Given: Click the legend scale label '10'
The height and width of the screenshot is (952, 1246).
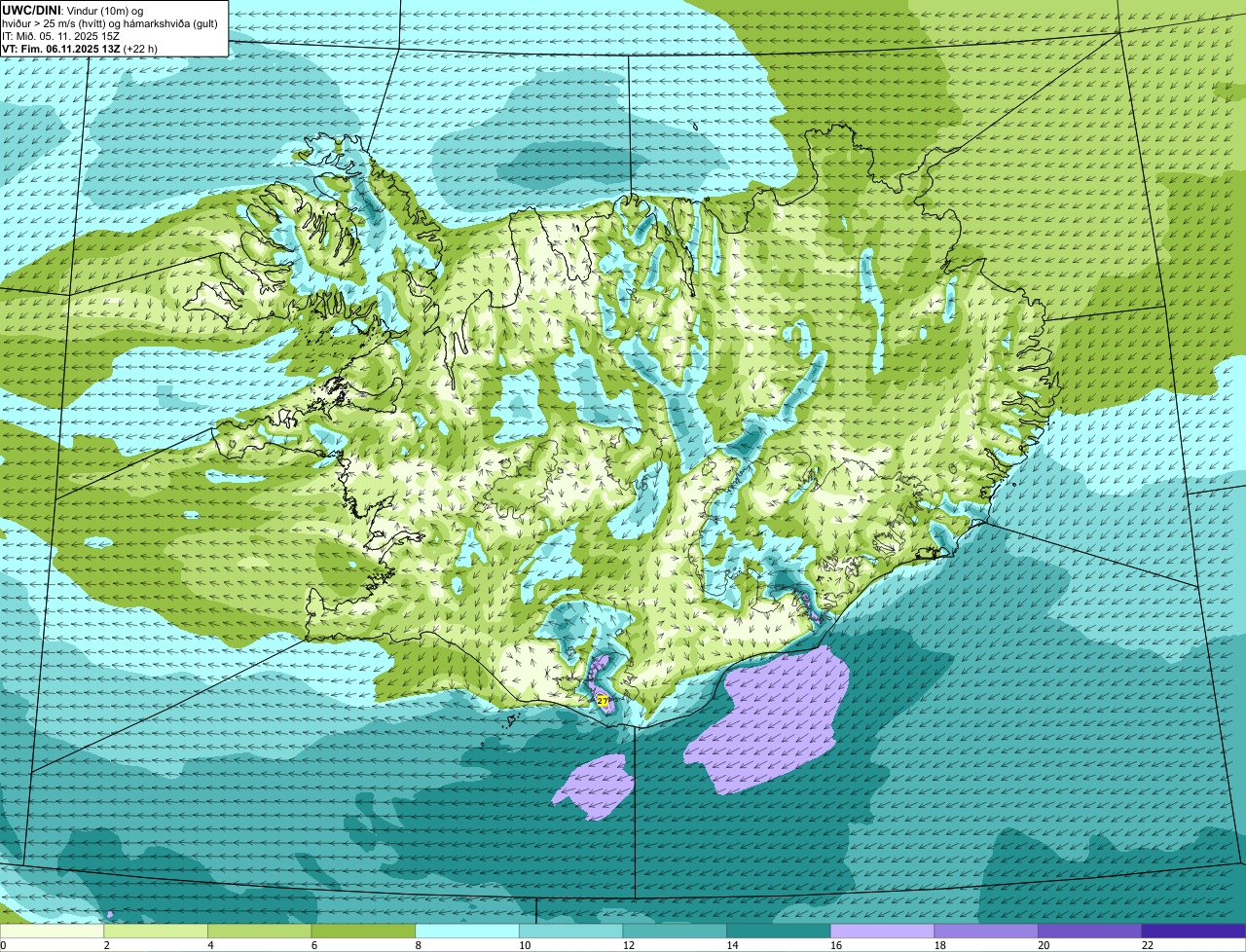Looking at the screenshot, I should [525, 945].
